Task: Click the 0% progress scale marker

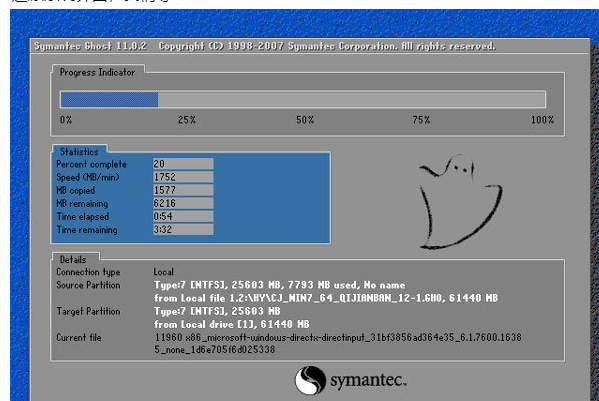Action: pos(66,120)
